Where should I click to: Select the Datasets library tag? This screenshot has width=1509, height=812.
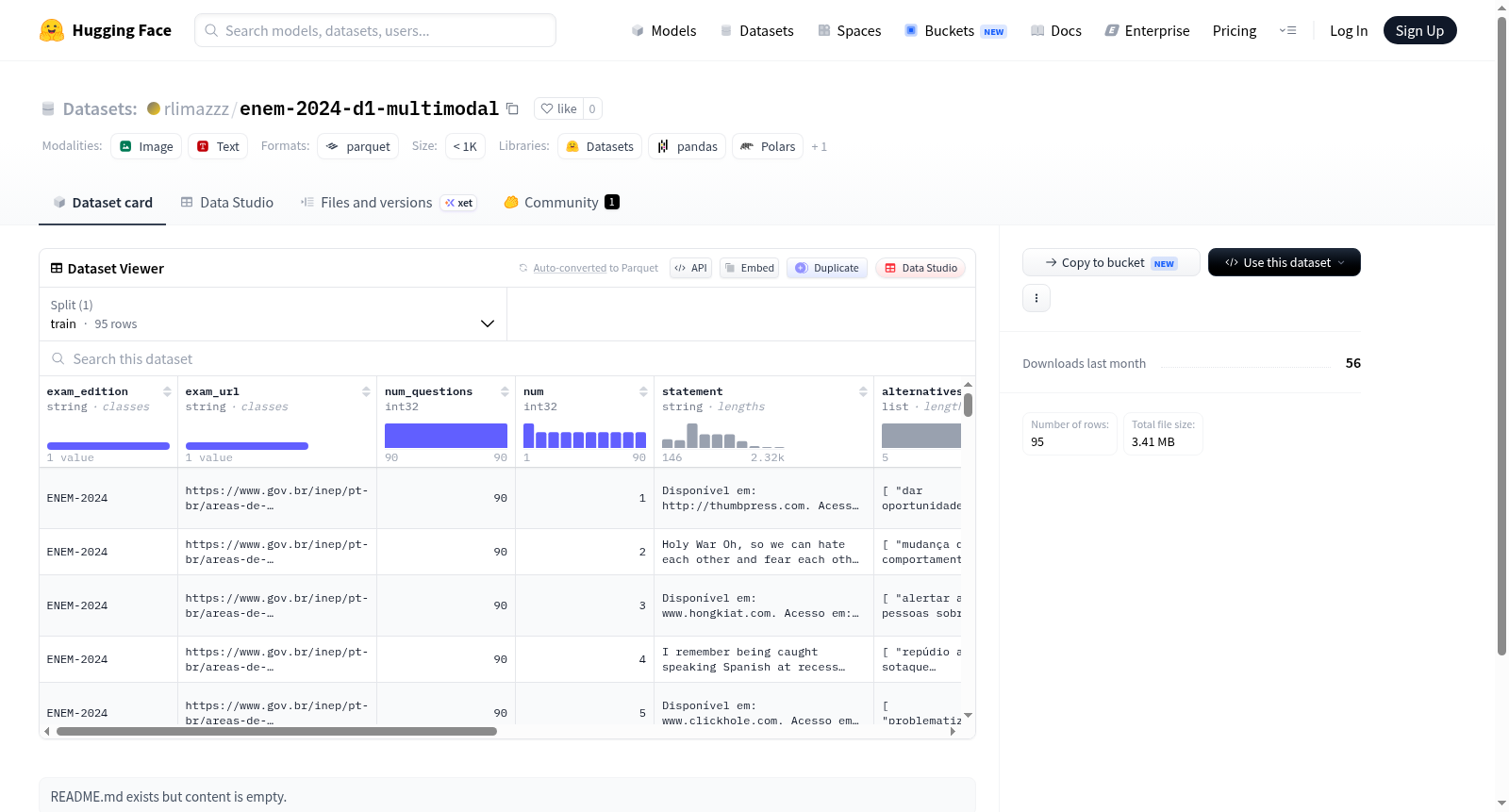point(600,146)
